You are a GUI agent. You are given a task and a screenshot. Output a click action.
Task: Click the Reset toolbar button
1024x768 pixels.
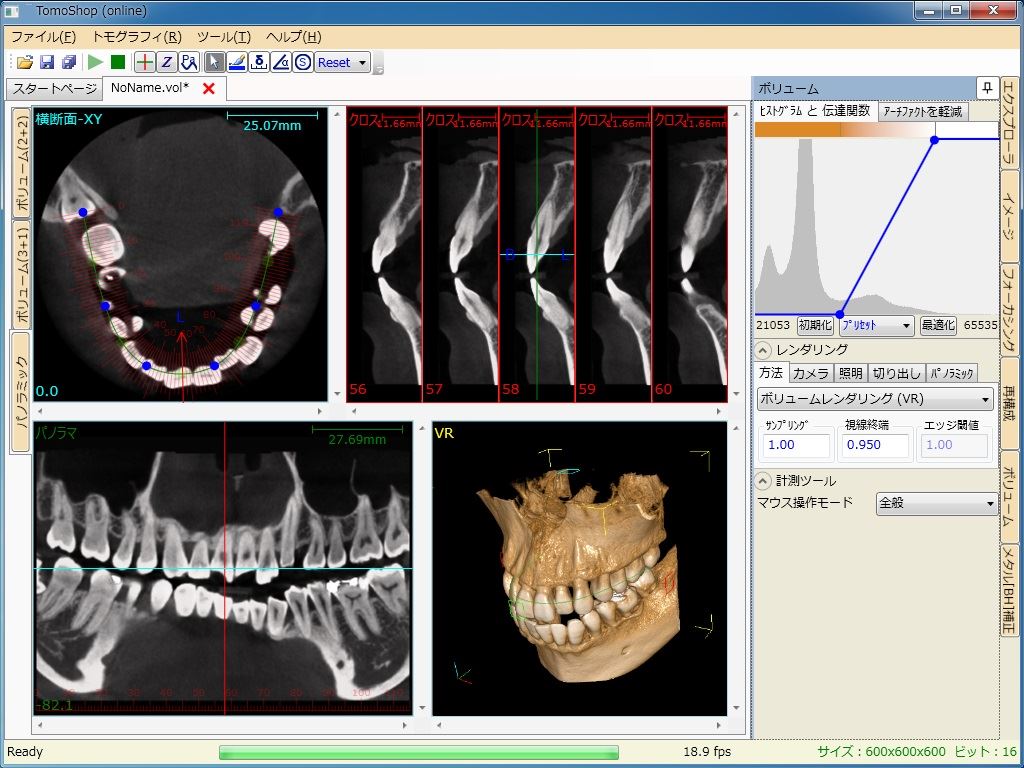[x=334, y=63]
